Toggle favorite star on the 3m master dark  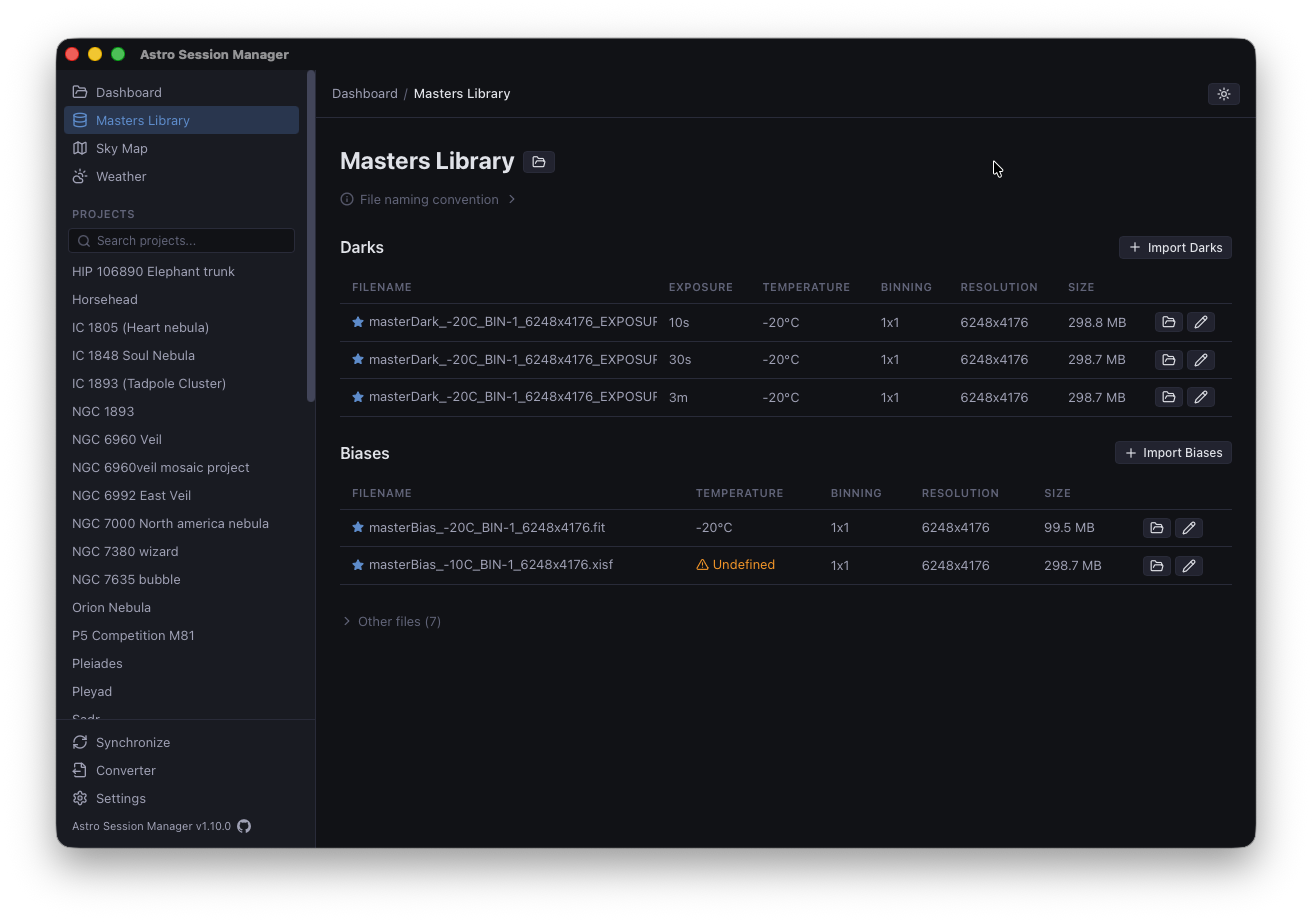pyautogui.click(x=357, y=396)
